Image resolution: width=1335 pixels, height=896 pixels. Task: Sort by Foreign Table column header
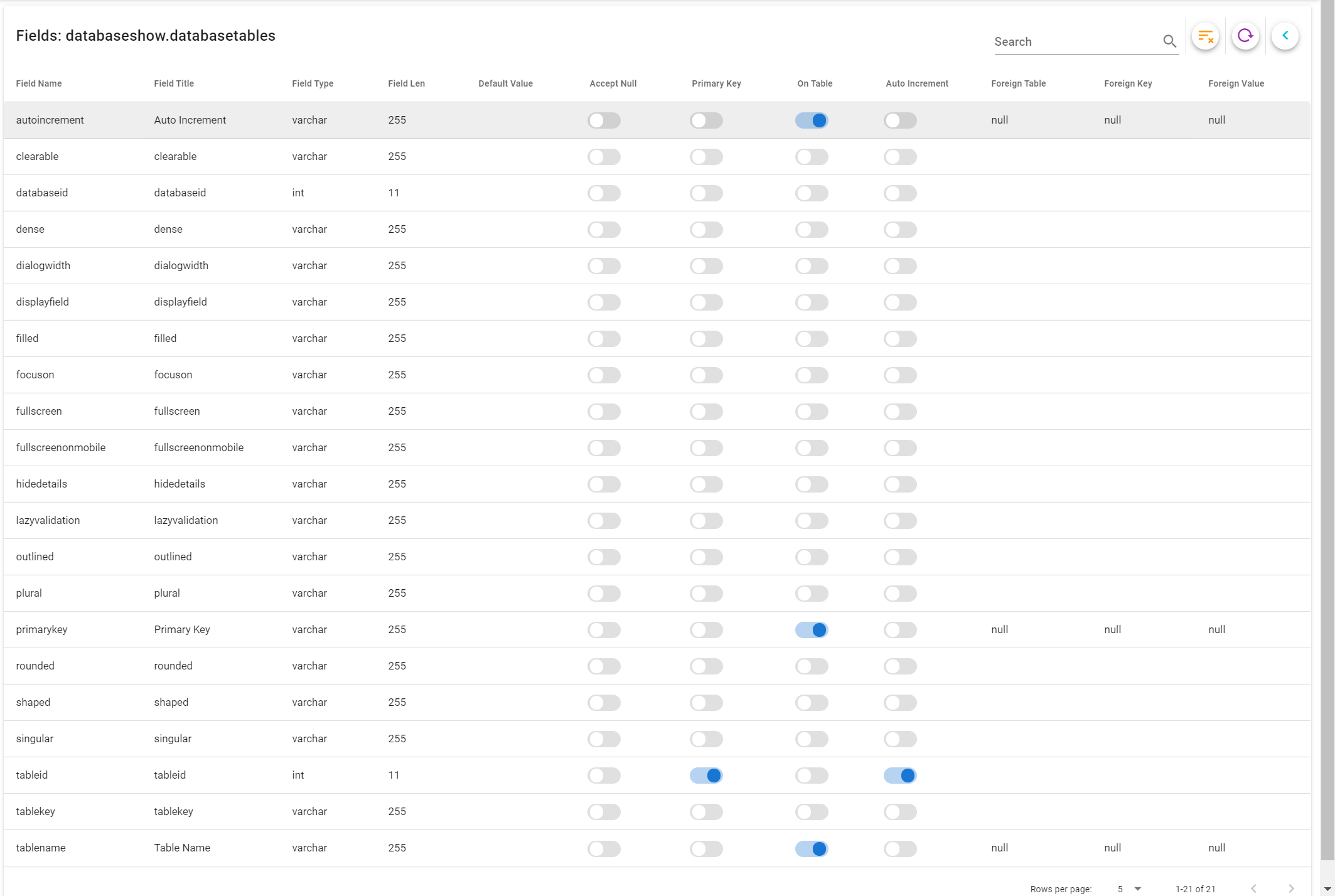pos(1018,83)
